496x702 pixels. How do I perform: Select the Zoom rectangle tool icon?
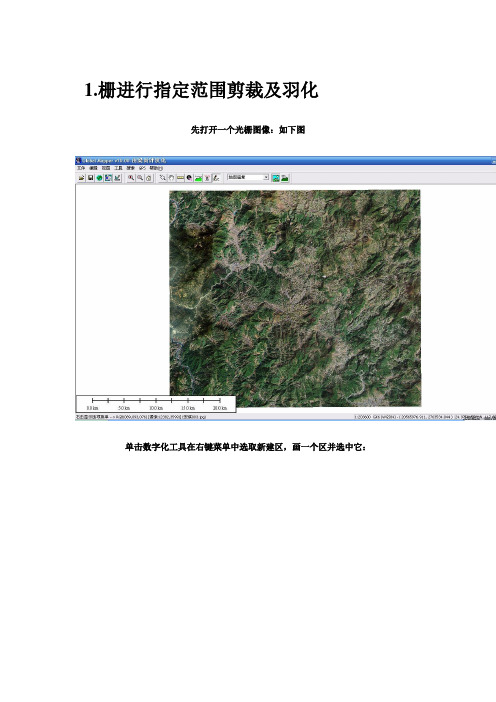pos(162,178)
